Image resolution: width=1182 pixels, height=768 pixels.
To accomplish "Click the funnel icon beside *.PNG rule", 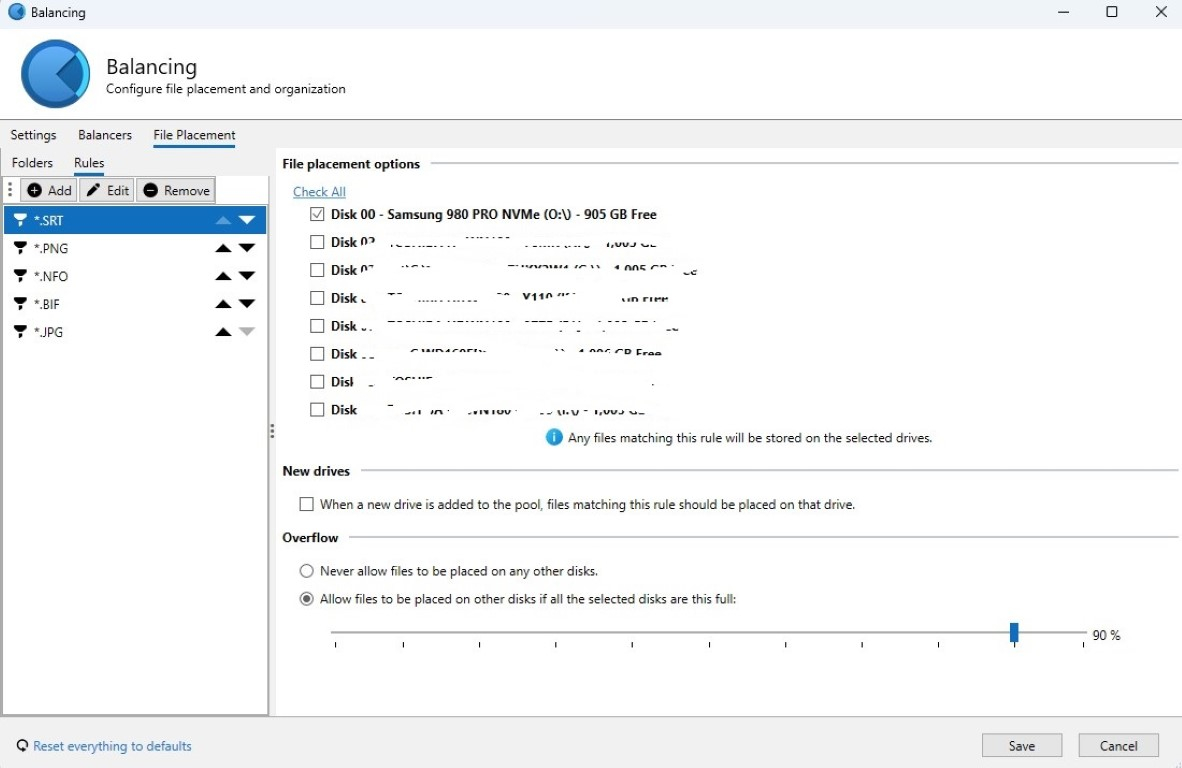I will 20,248.
